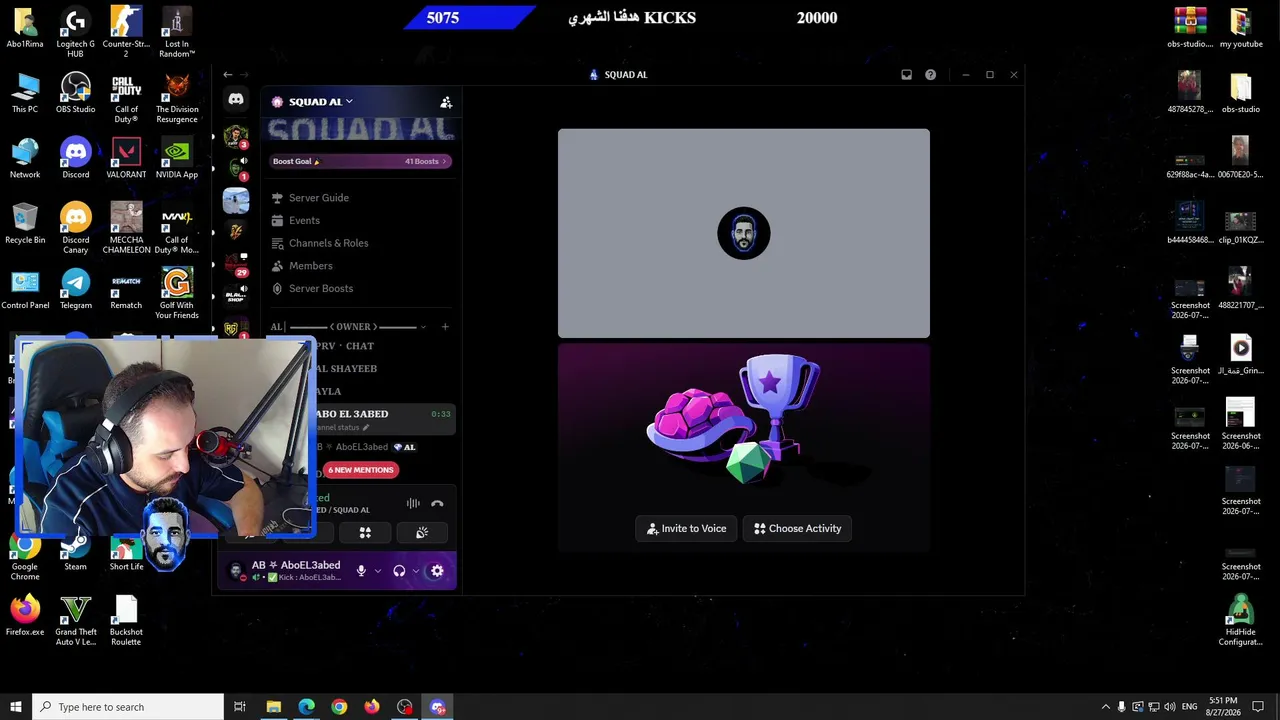Click the Windows taskbar search box
Screen dimensions: 1280x720
[128, 707]
